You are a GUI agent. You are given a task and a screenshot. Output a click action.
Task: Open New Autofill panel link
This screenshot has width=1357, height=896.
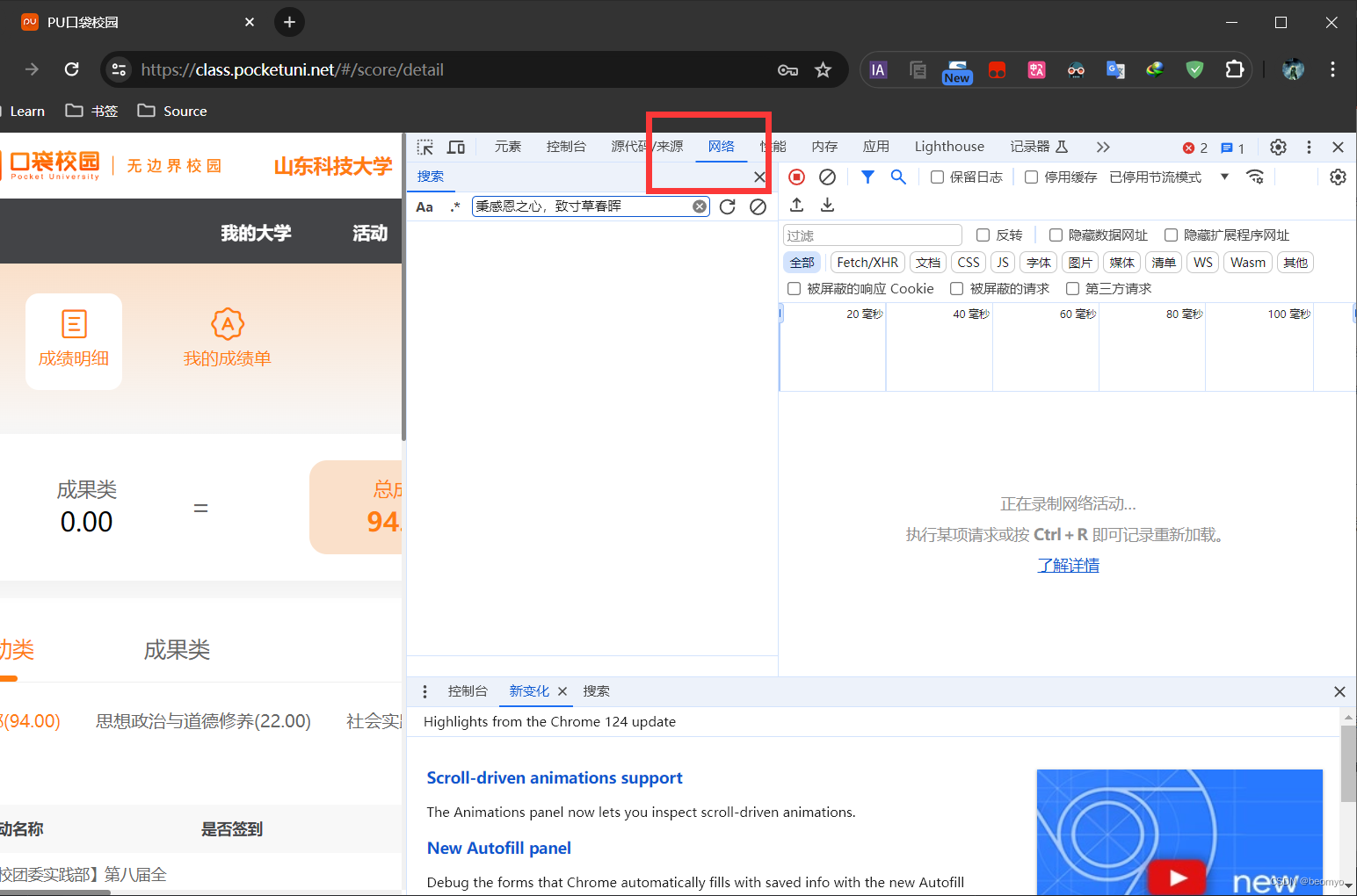(499, 848)
